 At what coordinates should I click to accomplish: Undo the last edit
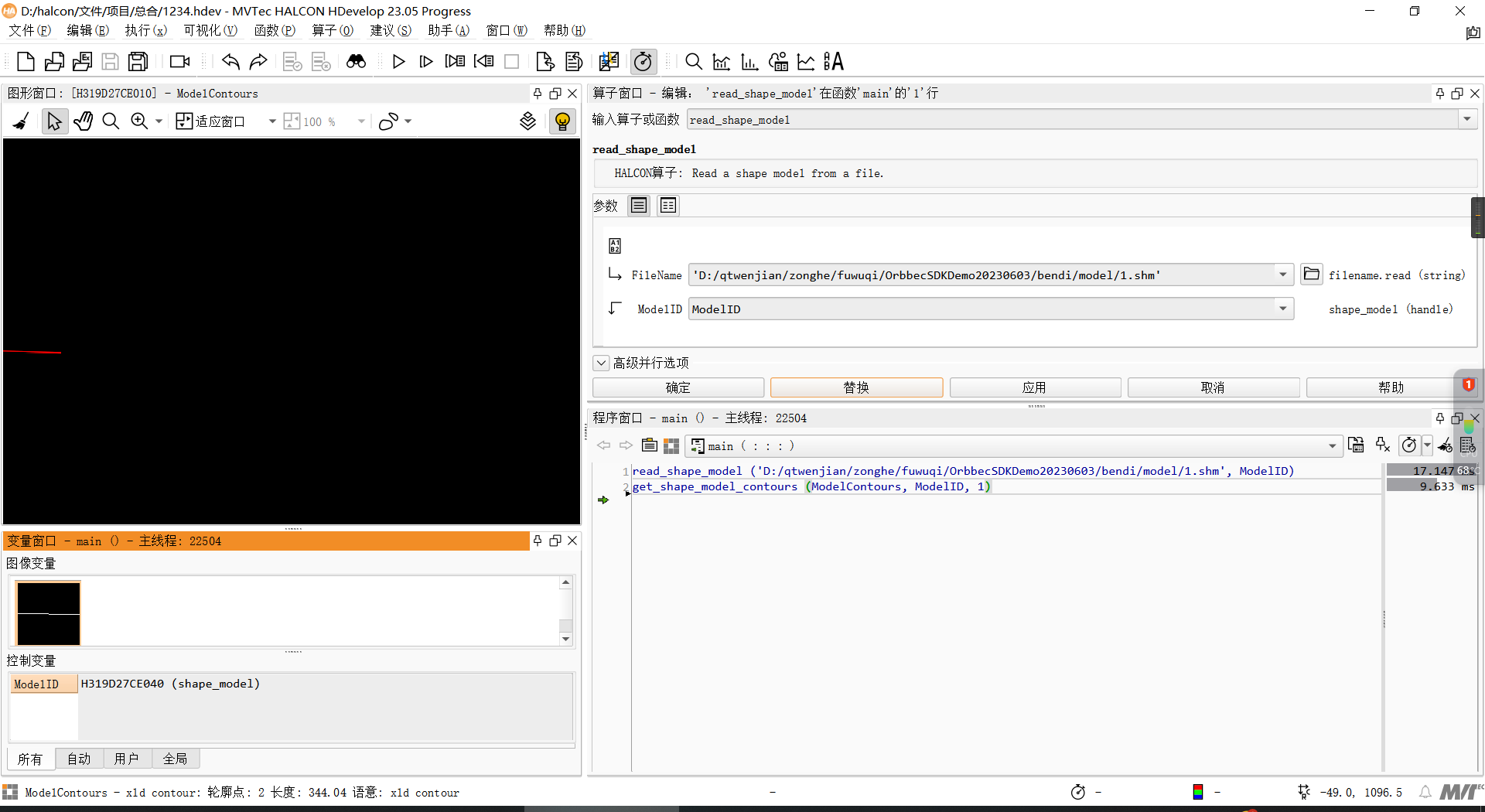click(x=230, y=62)
